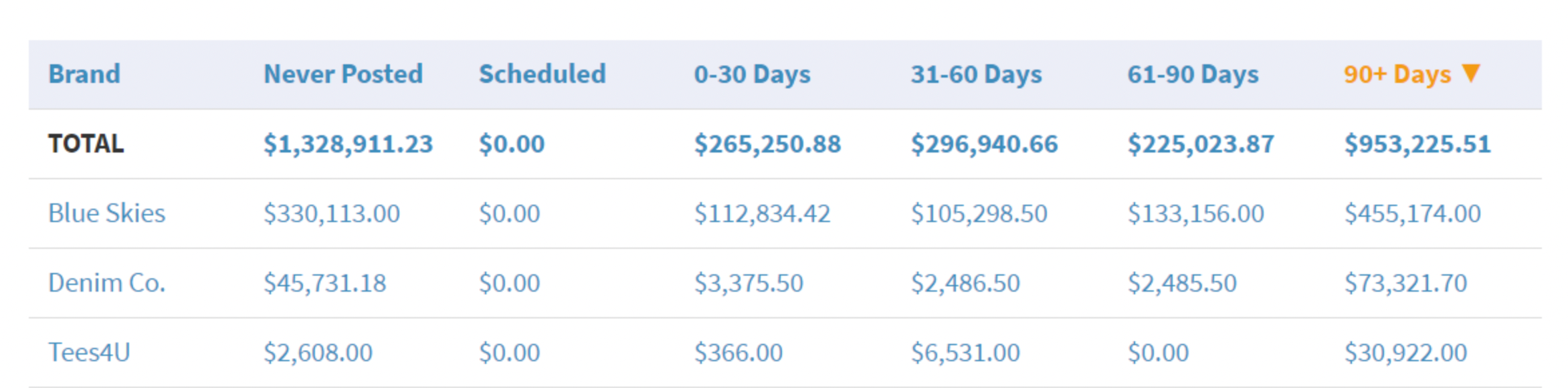The height and width of the screenshot is (388, 1568).
Task: Click the orange sort arrow beside 90+ Days
Action: coord(1471,72)
